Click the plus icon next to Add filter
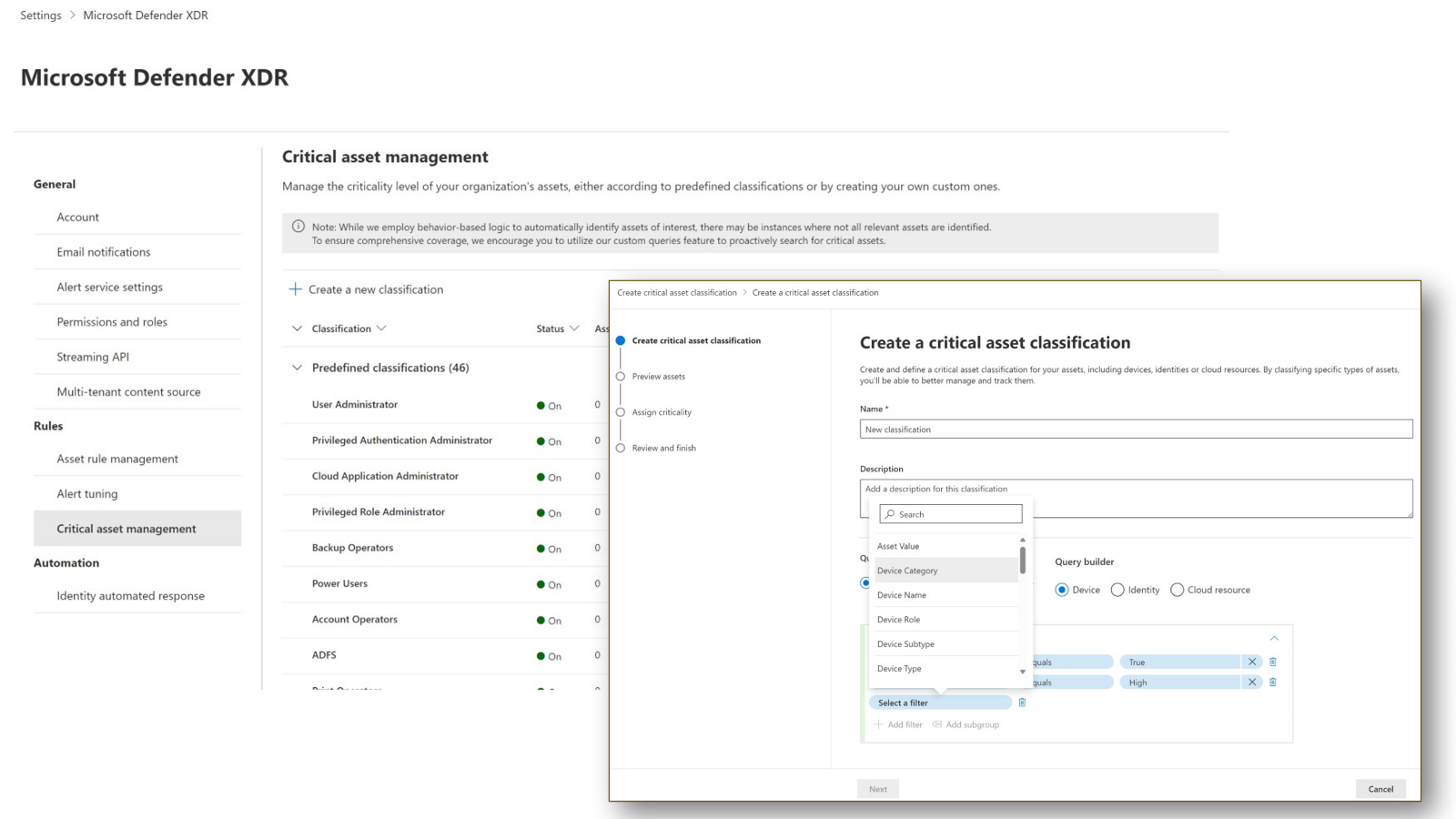The height and width of the screenshot is (819, 1456). [x=878, y=724]
